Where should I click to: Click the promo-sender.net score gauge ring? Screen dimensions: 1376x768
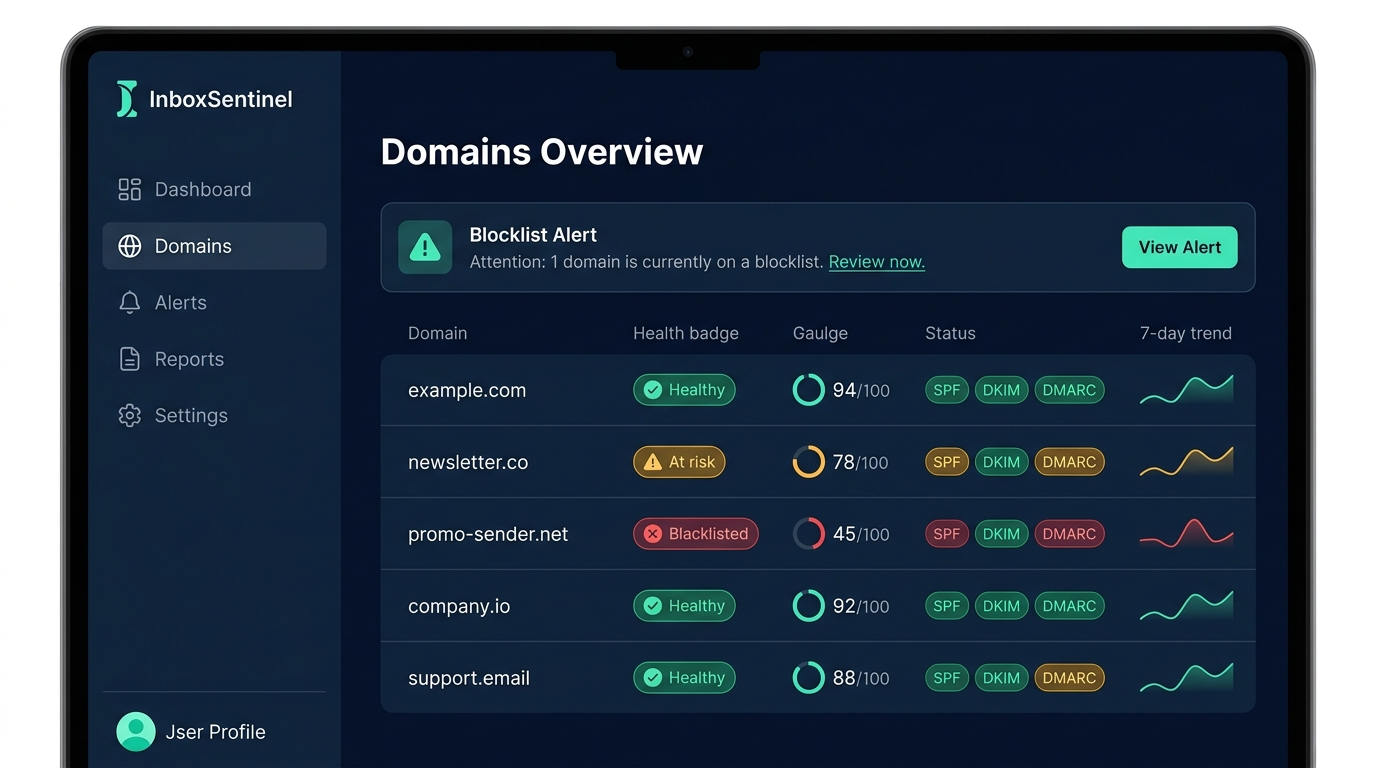pos(809,534)
